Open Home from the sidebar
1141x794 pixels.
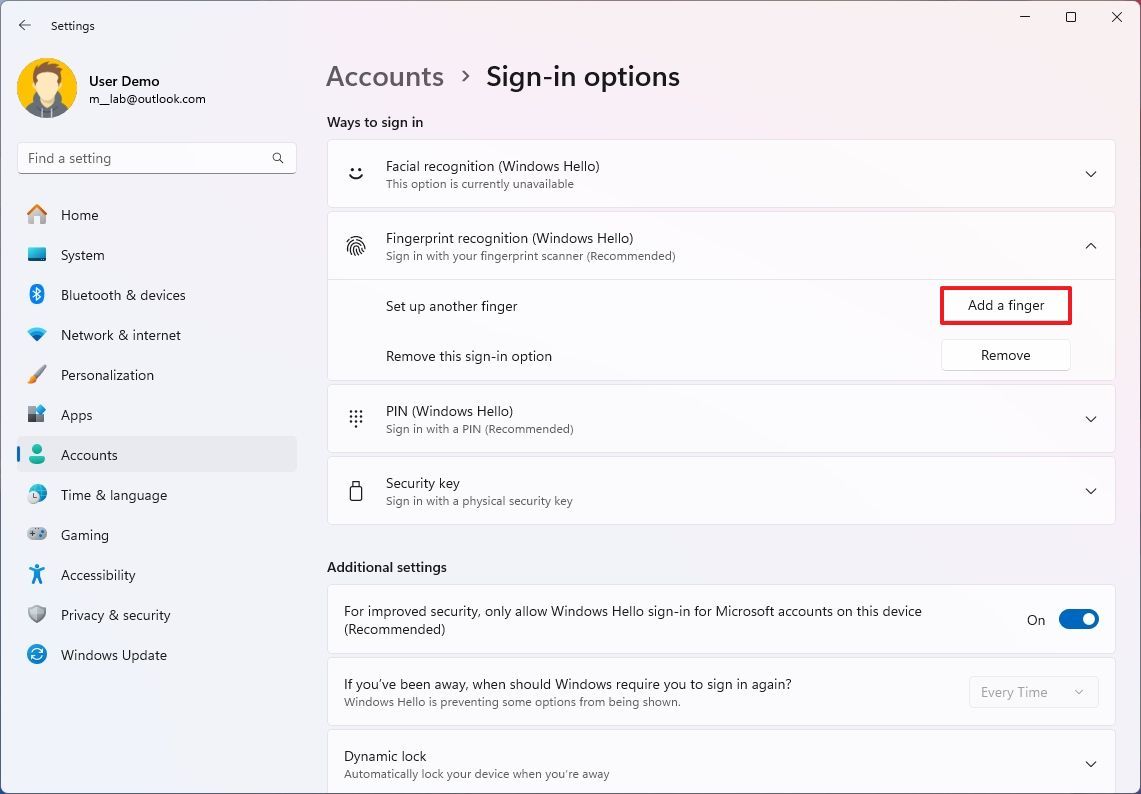click(x=79, y=215)
